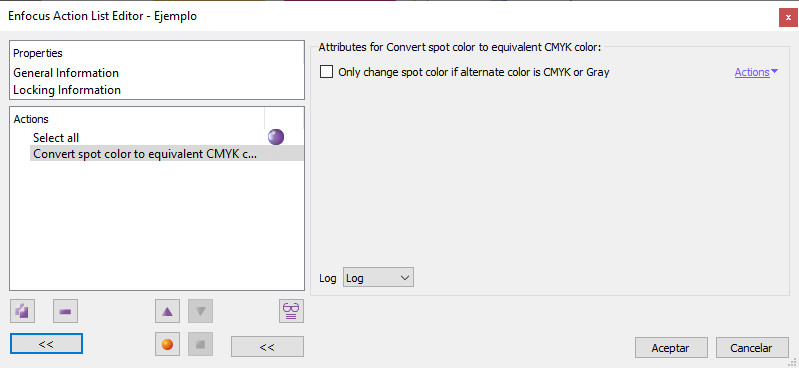799x368 pixels.
Task: Enable Only change spot color checkbox
Action: (x=326, y=72)
